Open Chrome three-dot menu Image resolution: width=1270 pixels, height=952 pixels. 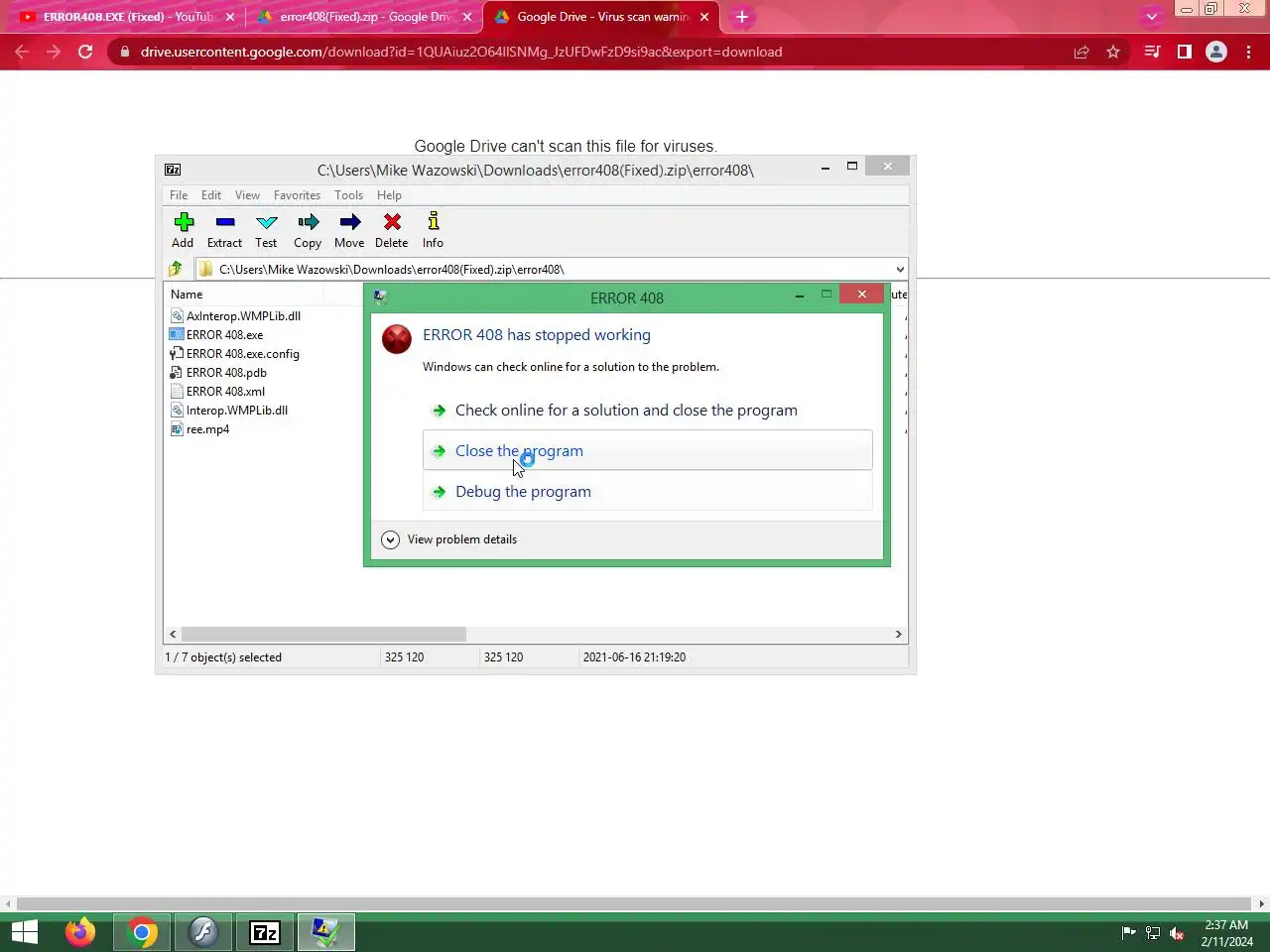[1248, 52]
